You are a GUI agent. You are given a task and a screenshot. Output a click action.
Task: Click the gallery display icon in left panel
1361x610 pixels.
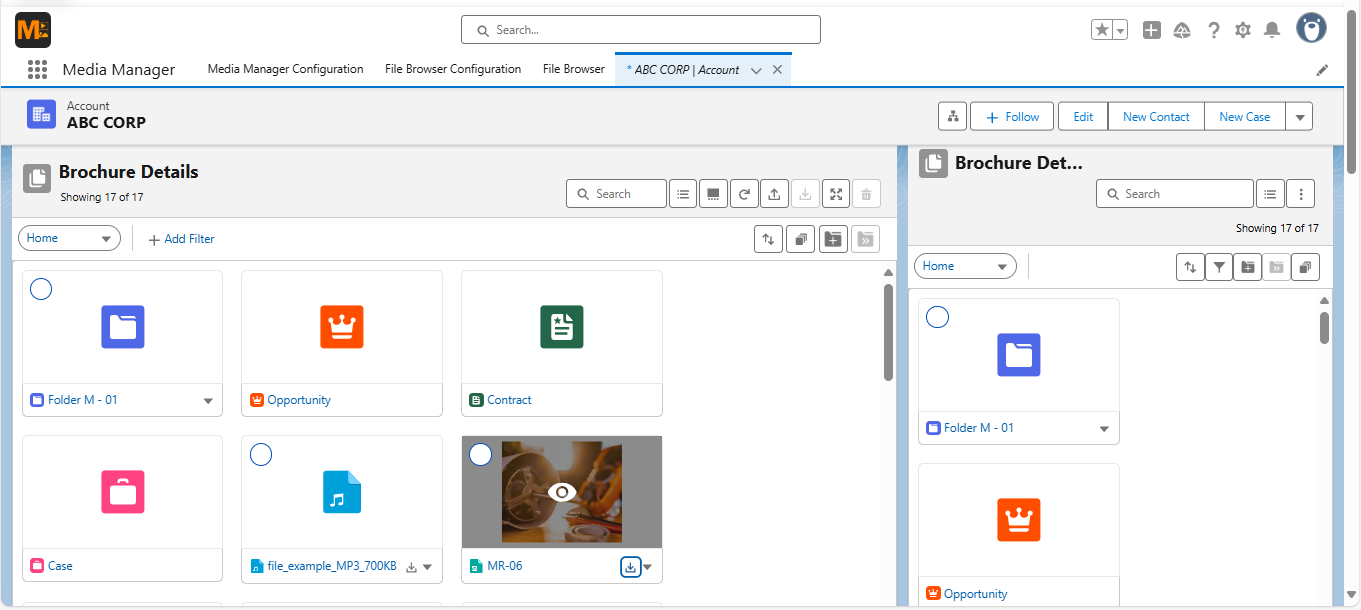(x=713, y=194)
